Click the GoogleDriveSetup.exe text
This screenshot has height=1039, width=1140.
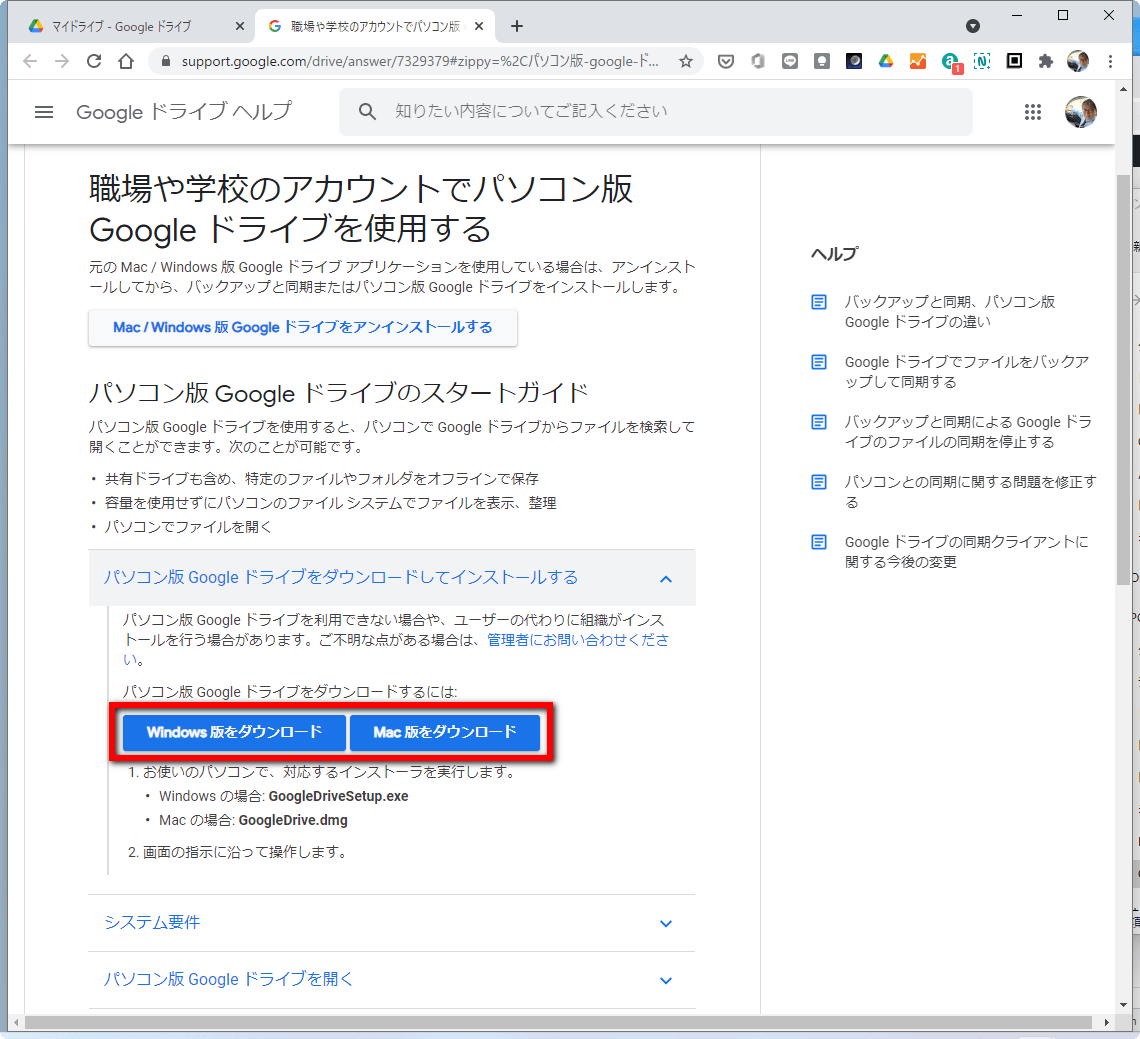(338, 796)
